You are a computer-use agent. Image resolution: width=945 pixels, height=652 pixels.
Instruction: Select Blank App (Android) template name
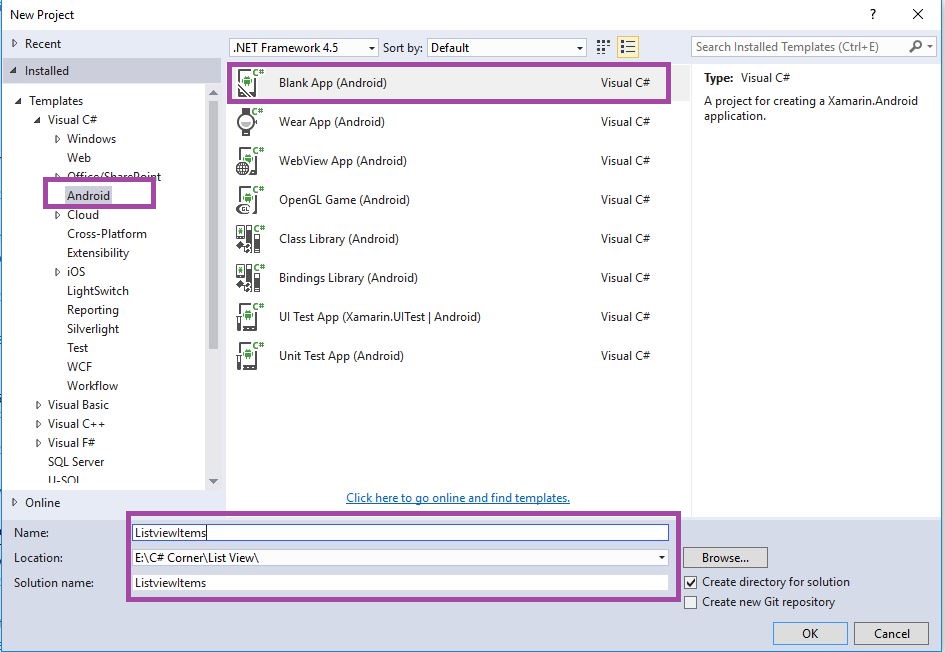[333, 83]
